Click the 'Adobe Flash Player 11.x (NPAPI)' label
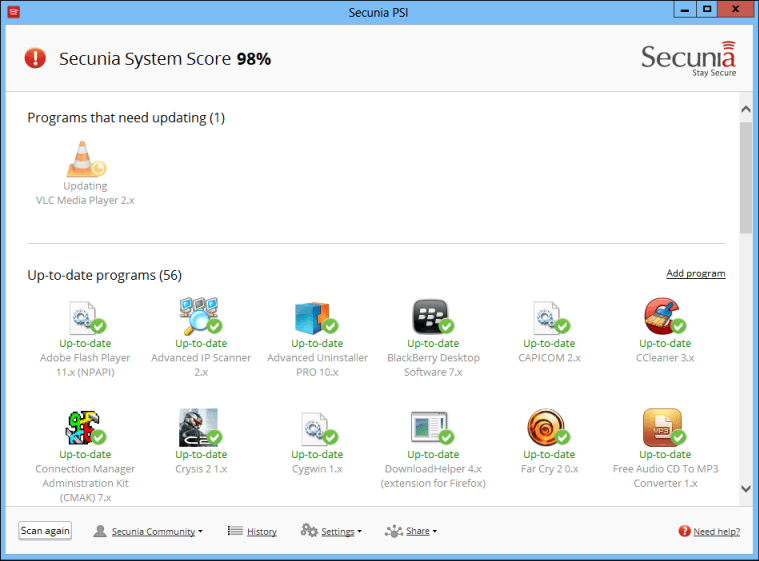 click(x=85, y=365)
